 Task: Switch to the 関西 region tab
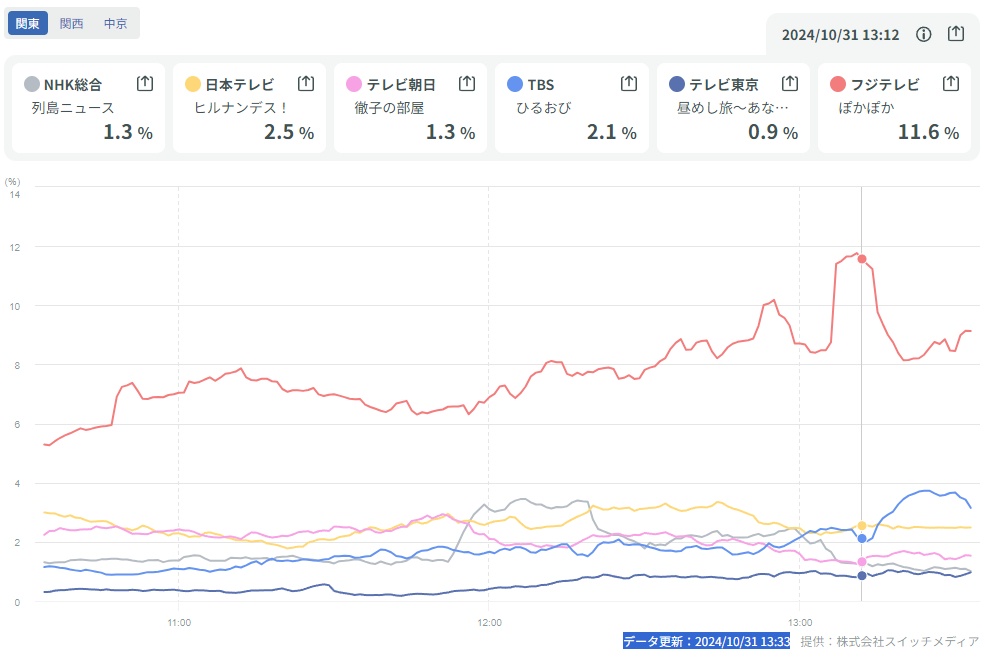point(72,23)
